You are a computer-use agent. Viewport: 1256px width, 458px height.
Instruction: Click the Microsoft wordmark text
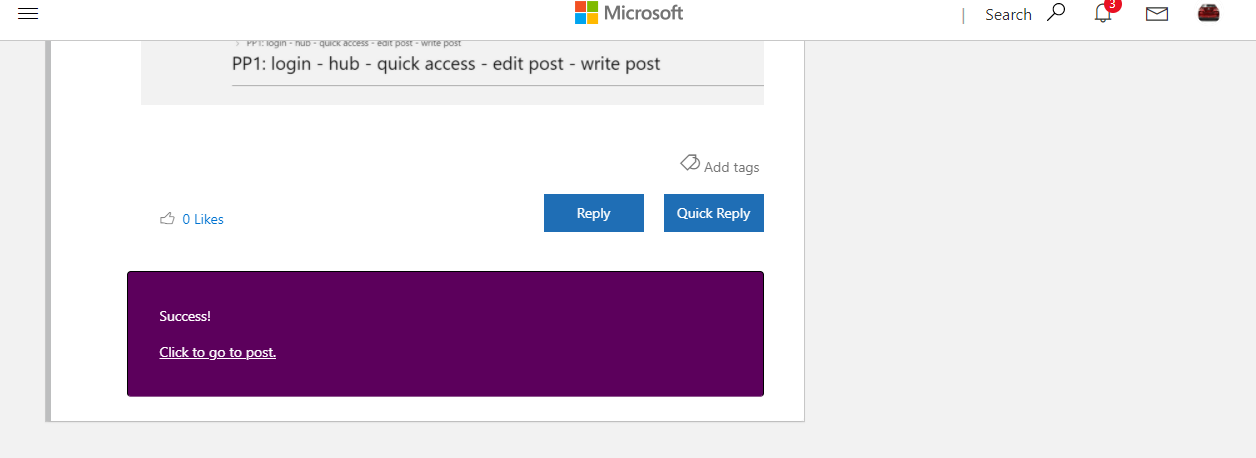click(x=644, y=13)
